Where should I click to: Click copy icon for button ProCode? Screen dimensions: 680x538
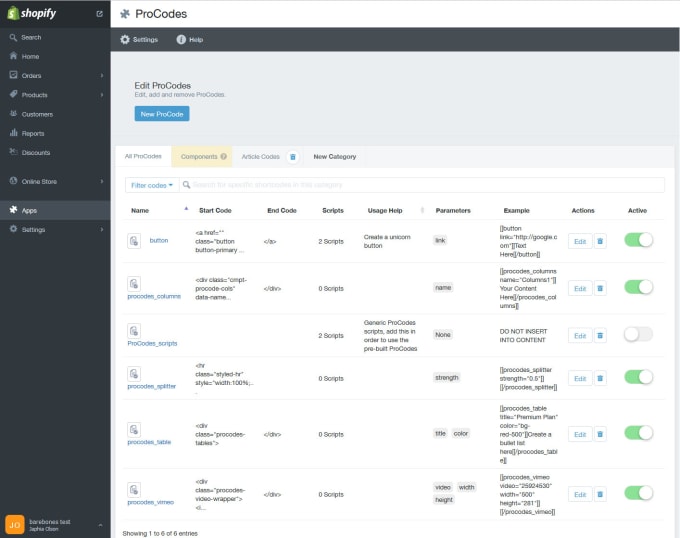pos(134,241)
